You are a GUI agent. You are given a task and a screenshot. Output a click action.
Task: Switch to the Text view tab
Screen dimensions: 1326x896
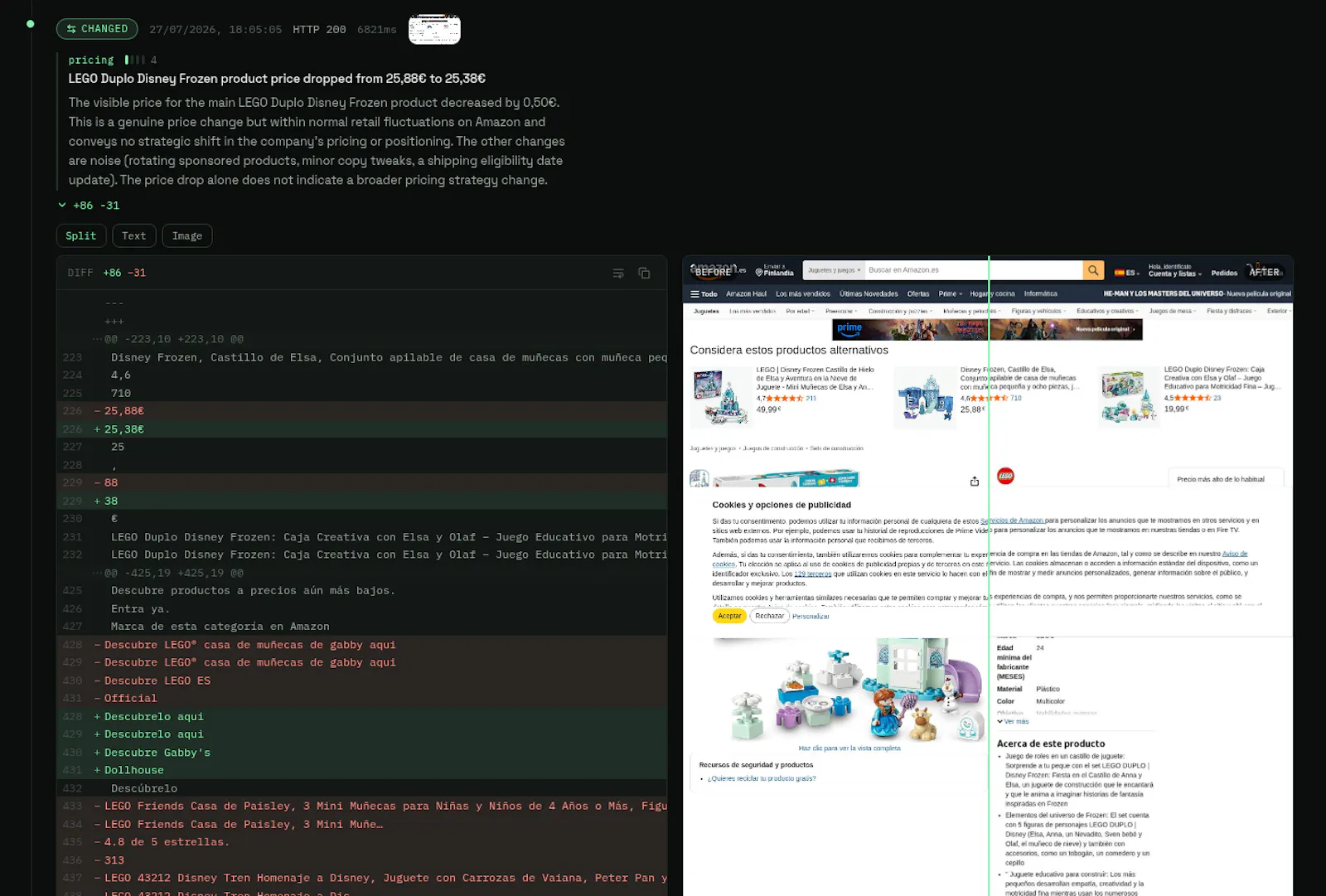click(x=134, y=236)
